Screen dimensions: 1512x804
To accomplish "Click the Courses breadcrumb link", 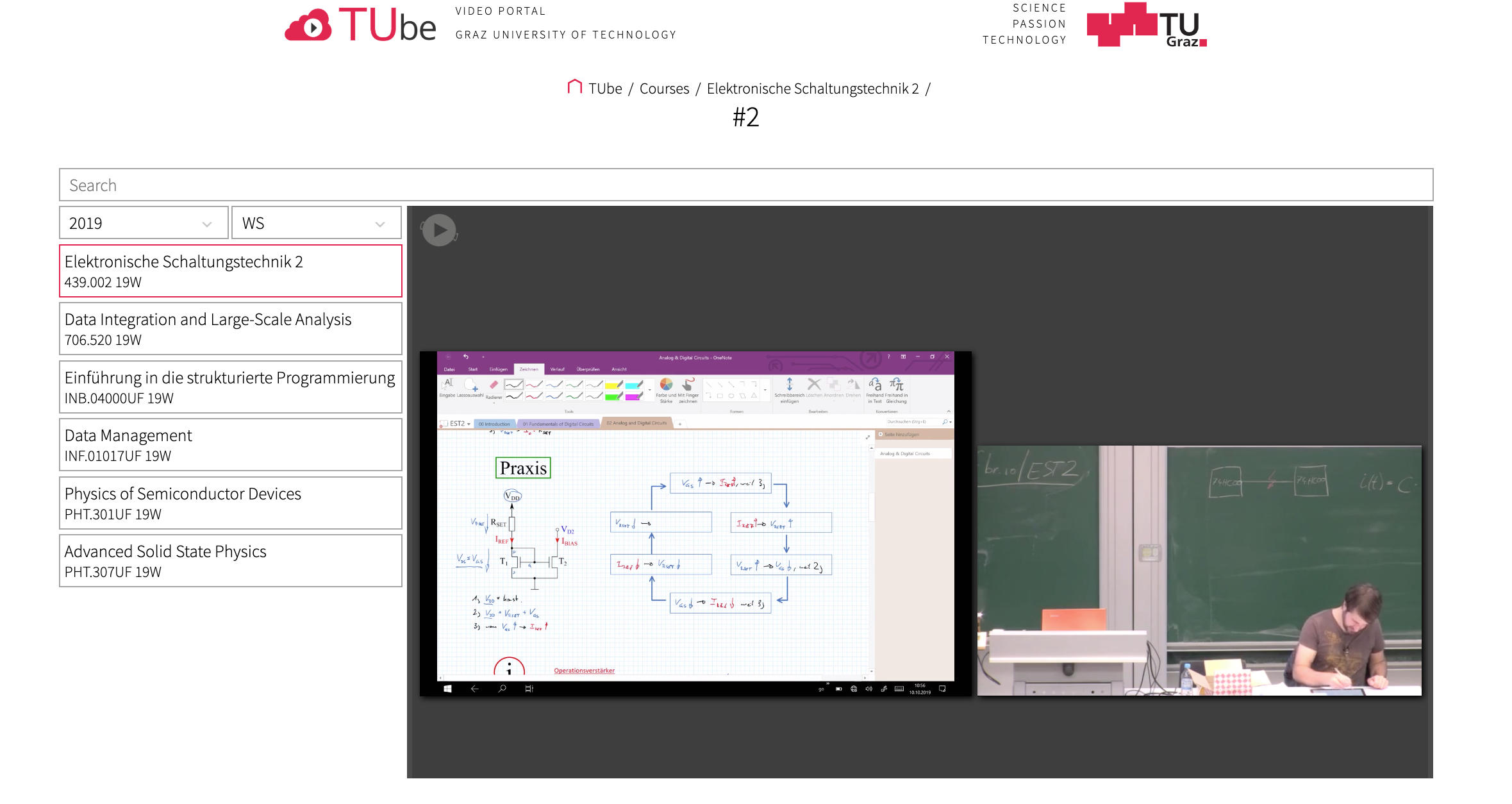I will [x=664, y=88].
